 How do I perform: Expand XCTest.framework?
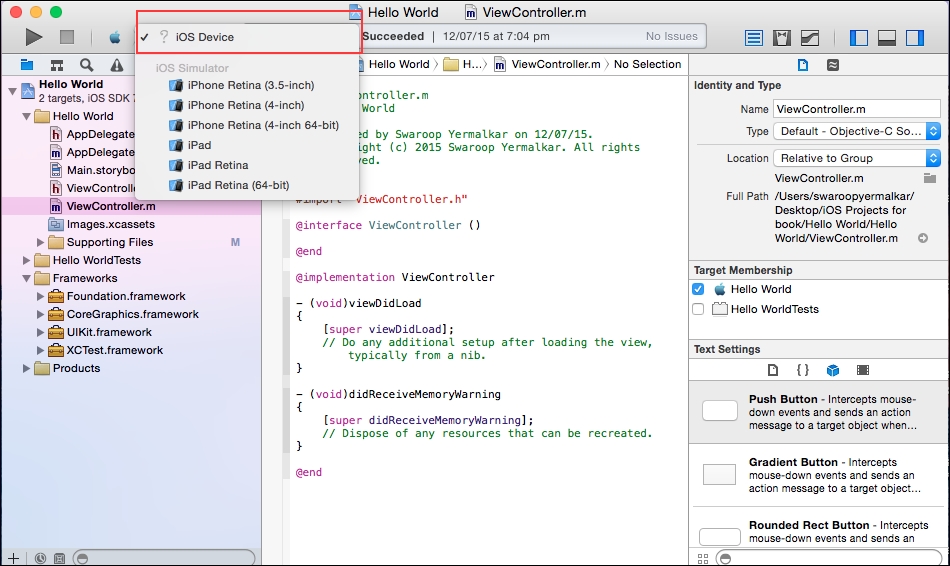pos(40,350)
